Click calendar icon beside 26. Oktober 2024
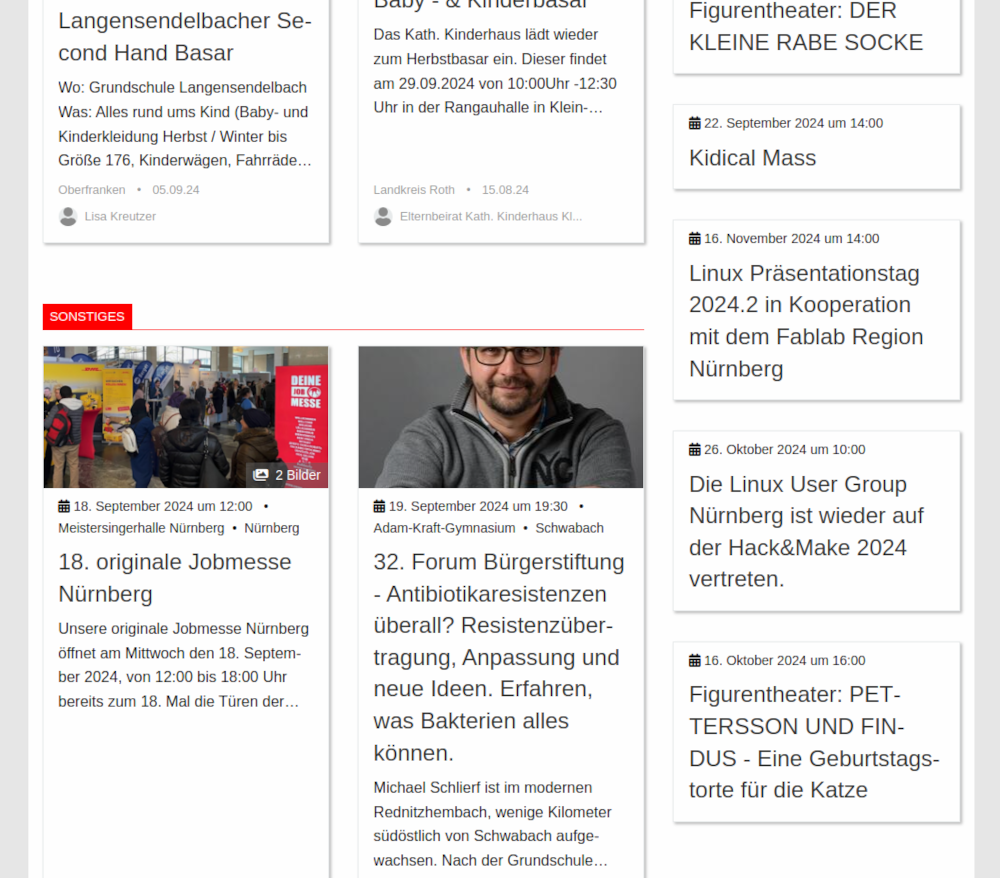 (x=695, y=450)
